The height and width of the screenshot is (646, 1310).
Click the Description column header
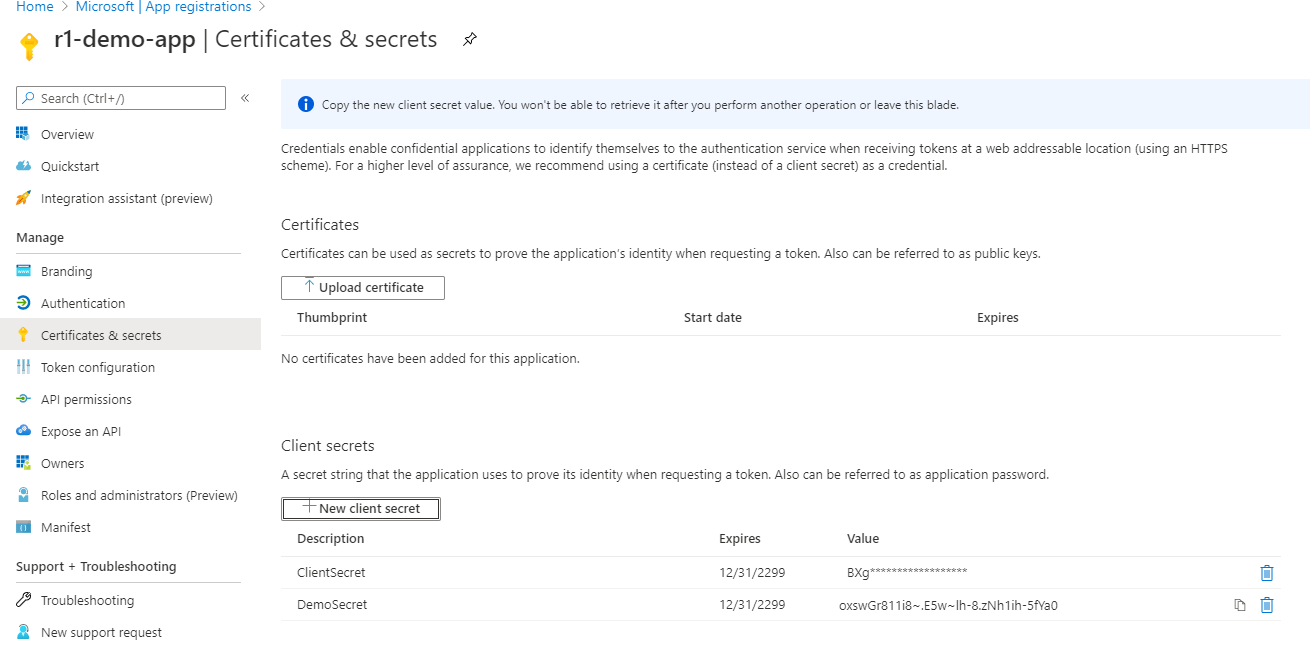(x=331, y=538)
